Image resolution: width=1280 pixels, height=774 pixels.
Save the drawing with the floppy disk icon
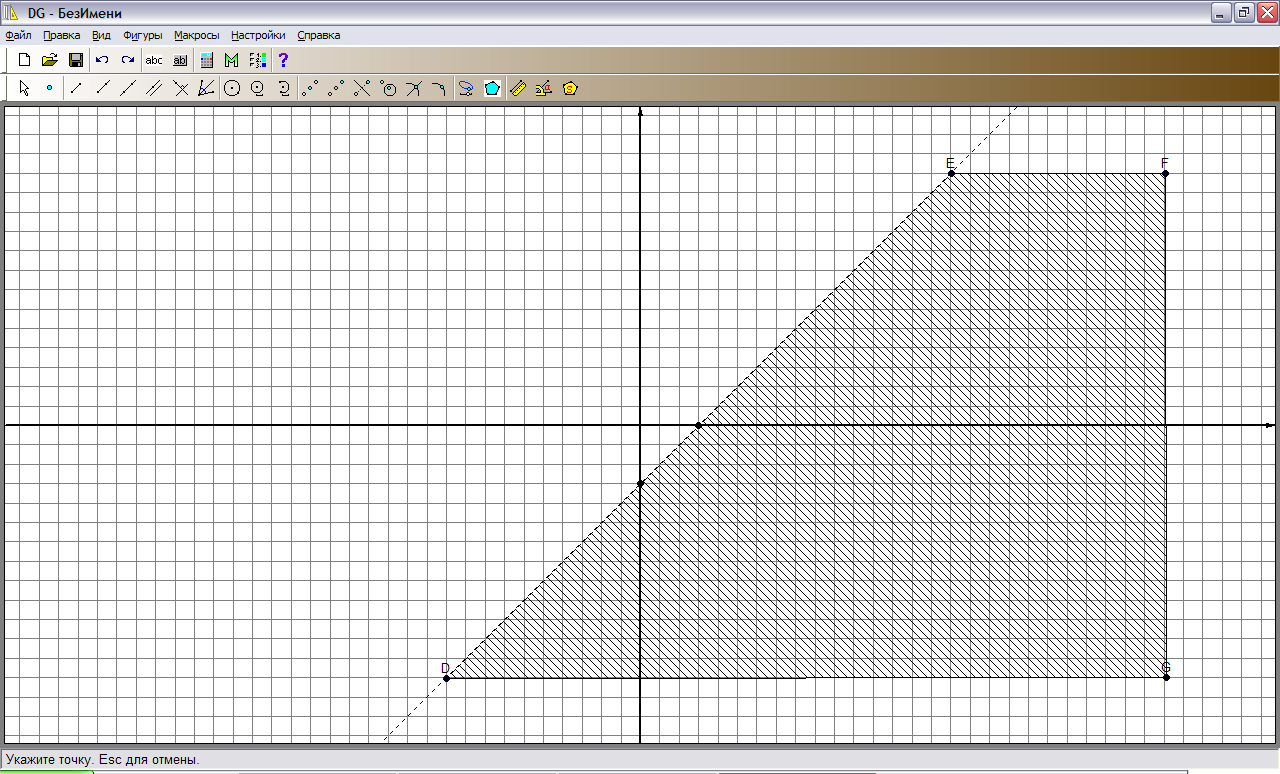point(76,60)
